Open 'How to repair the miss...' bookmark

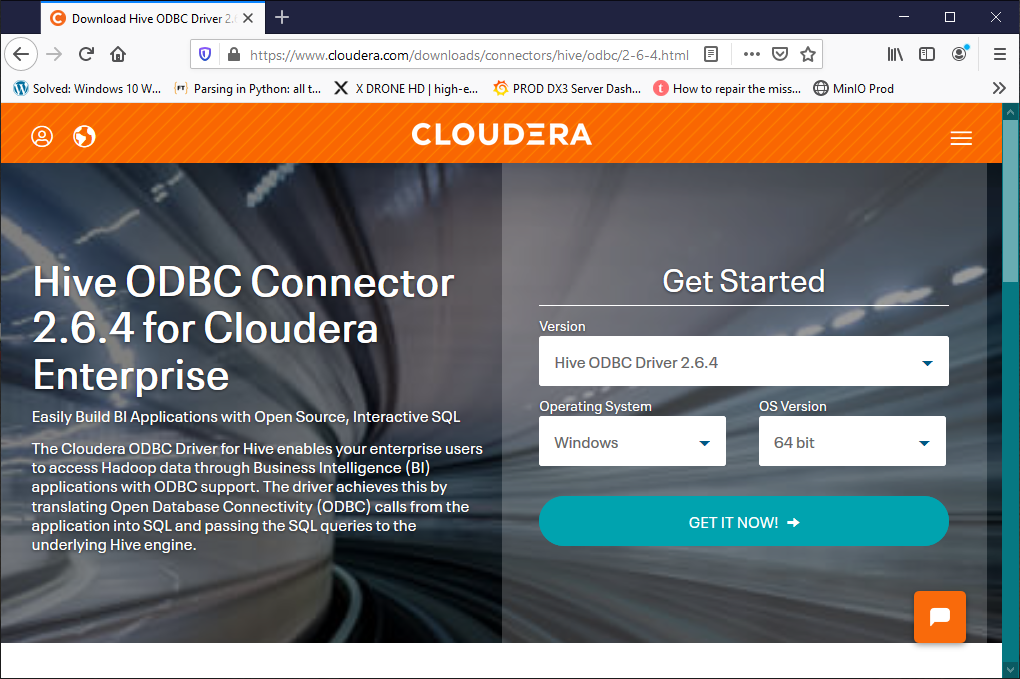tap(727, 88)
